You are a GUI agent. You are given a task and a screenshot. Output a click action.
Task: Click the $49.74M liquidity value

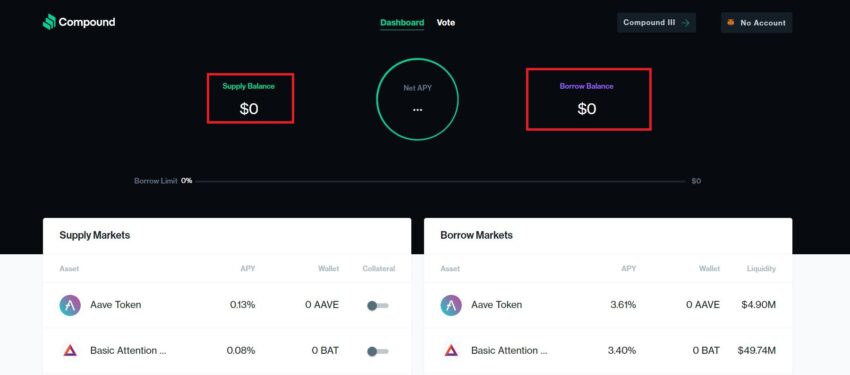pos(756,351)
